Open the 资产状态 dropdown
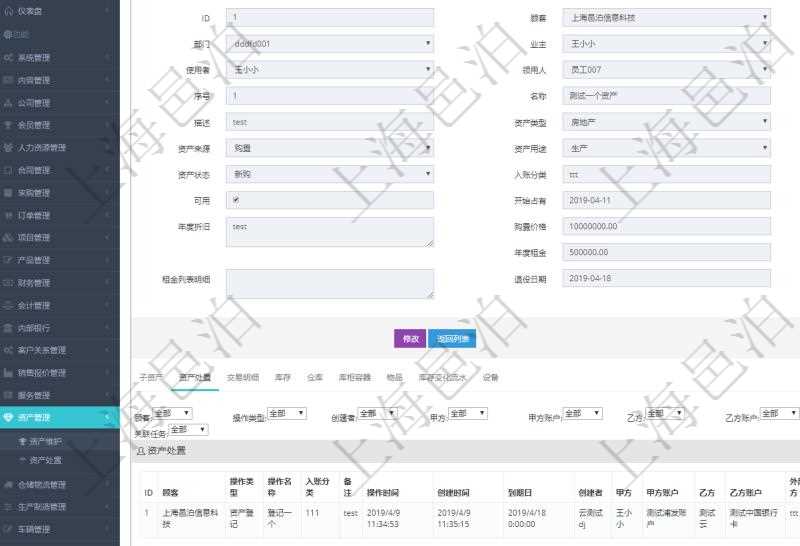Screen dimensions: 800x546 [x=330, y=174]
